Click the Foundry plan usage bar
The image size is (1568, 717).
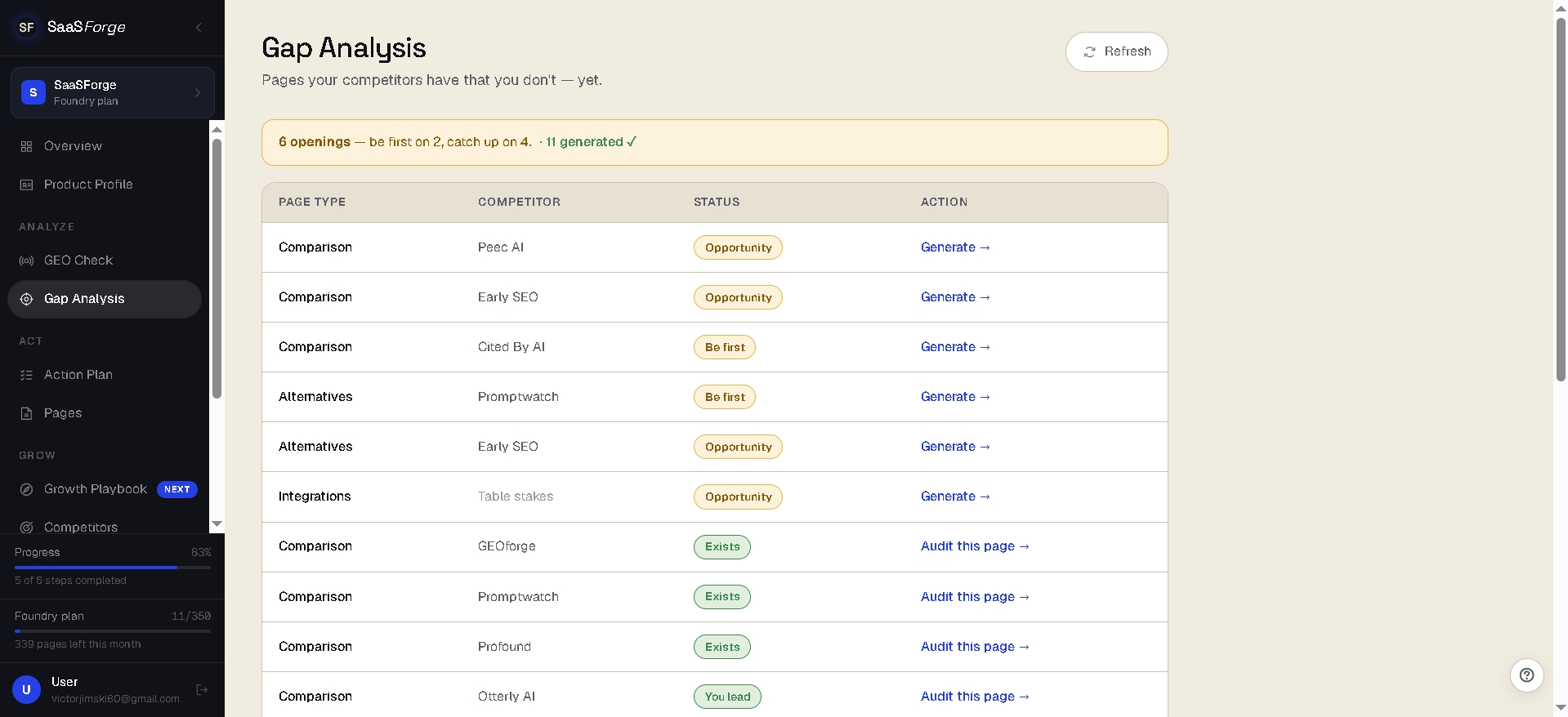click(113, 630)
